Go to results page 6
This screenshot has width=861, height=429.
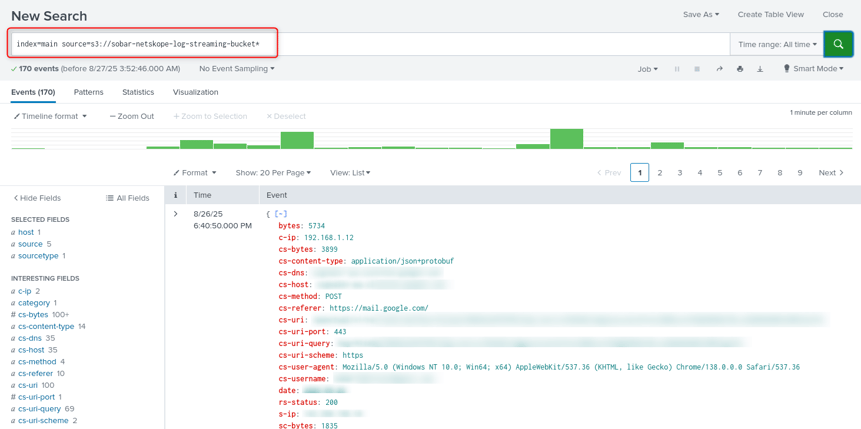point(740,172)
